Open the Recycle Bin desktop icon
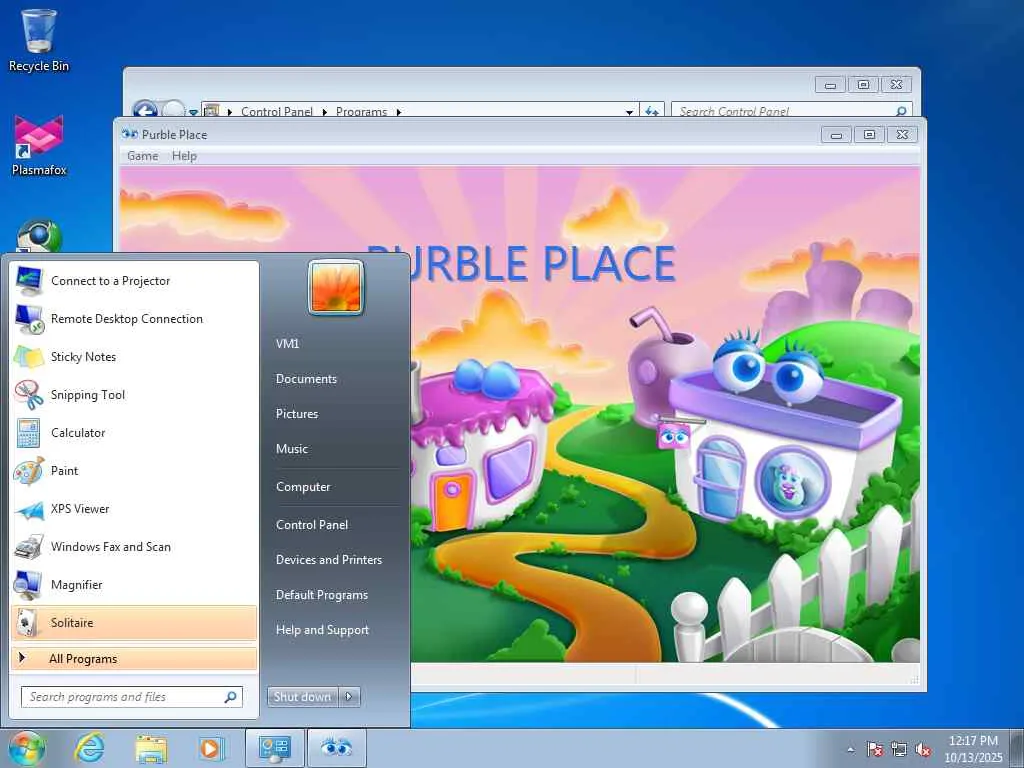Viewport: 1024px width, 768px height. 39,40
